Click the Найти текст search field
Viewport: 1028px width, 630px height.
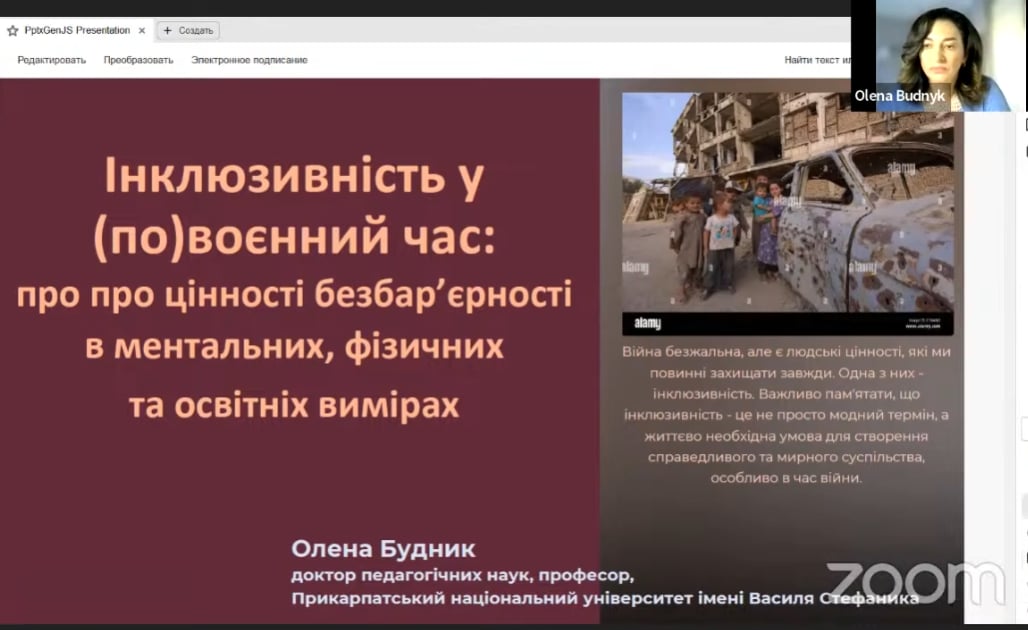coord(816,60)
